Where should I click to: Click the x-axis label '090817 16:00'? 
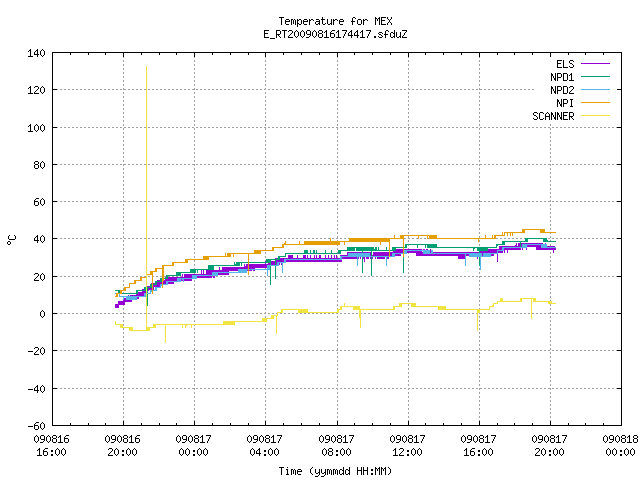[x=478, y=446]
